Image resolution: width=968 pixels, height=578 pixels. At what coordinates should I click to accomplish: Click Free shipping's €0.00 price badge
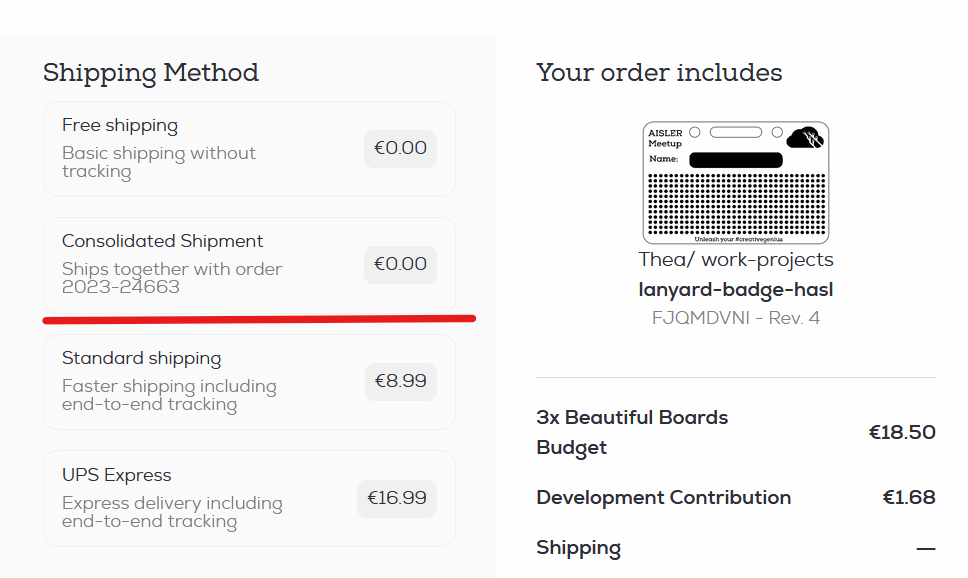400,148
